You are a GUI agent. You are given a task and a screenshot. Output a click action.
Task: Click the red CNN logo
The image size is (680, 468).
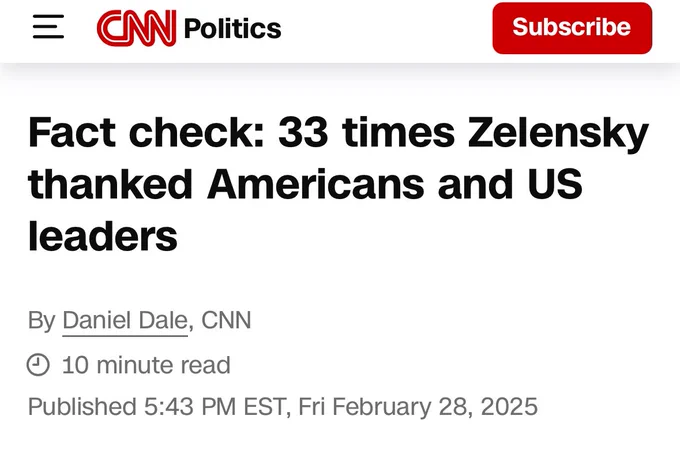[136, 28]
